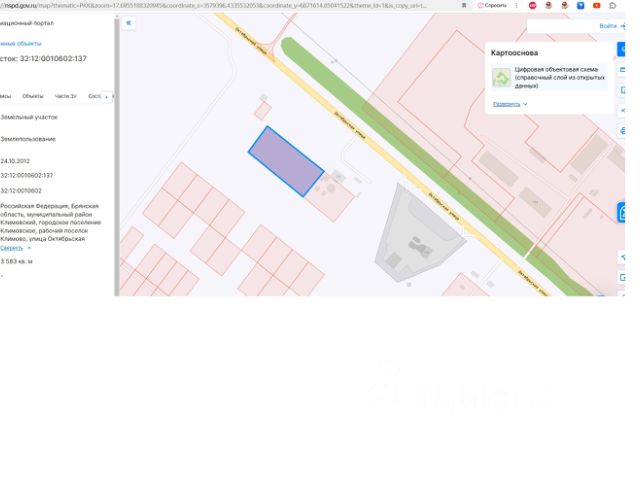Click the second avatar extension icon before the shield icon
Image resolution: width=640 pixels, height=480 pixels.
[x=564, y=6]
